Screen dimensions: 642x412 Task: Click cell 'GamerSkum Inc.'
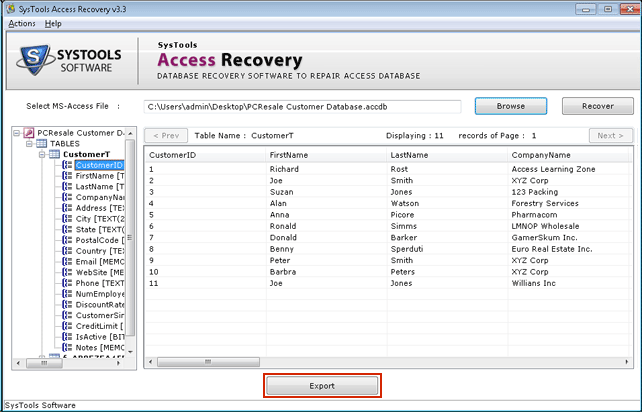(x=544, y=238)
